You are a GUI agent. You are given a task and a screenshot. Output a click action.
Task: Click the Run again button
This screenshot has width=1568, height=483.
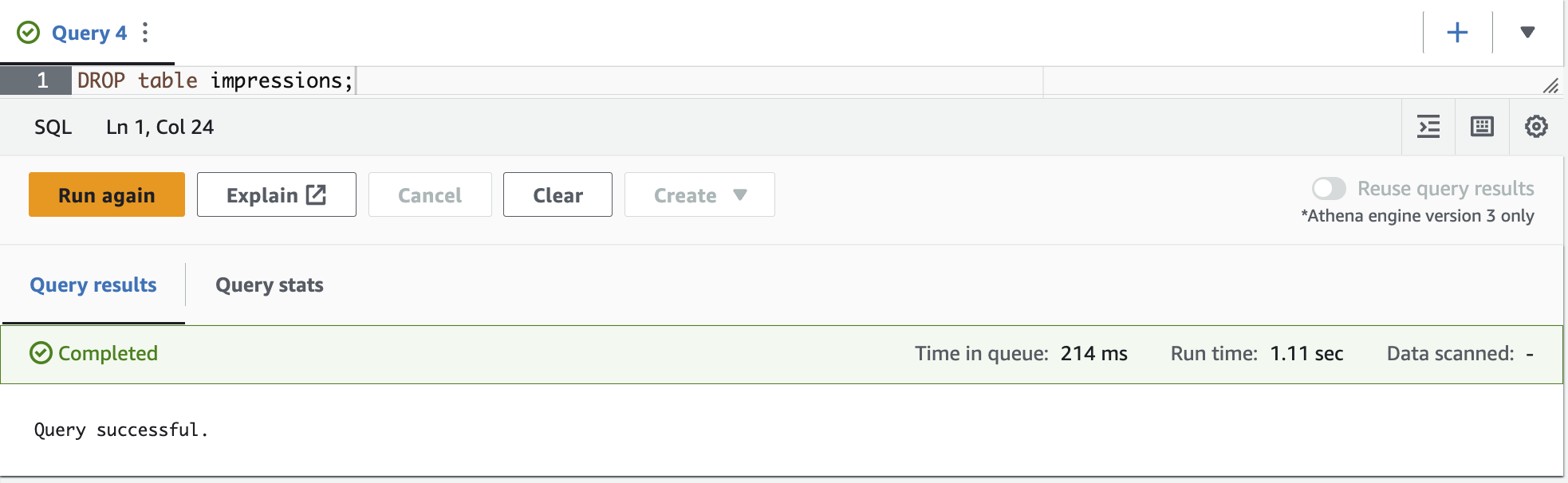point(107,194)
